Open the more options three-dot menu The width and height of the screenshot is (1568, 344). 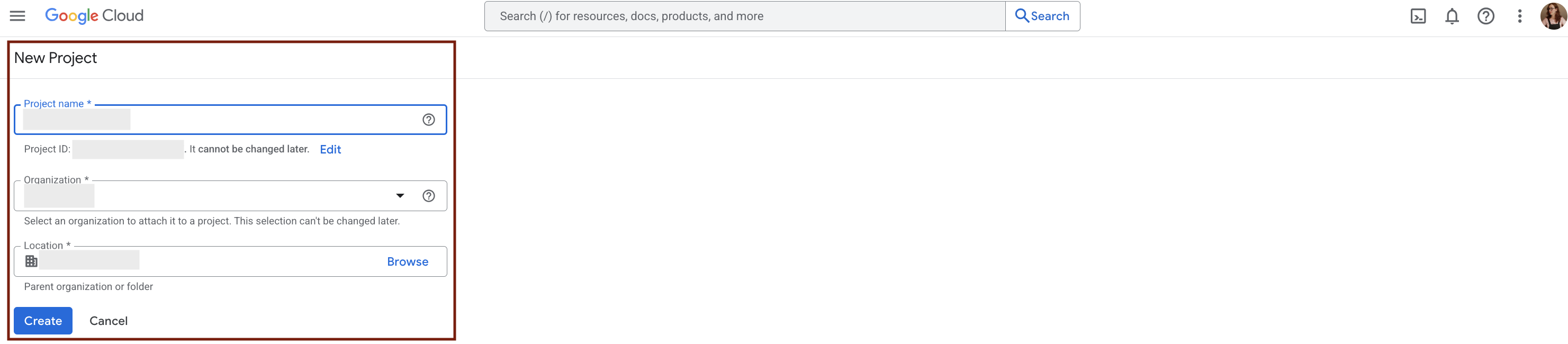pyautogui.click(x=1520, y=16)
